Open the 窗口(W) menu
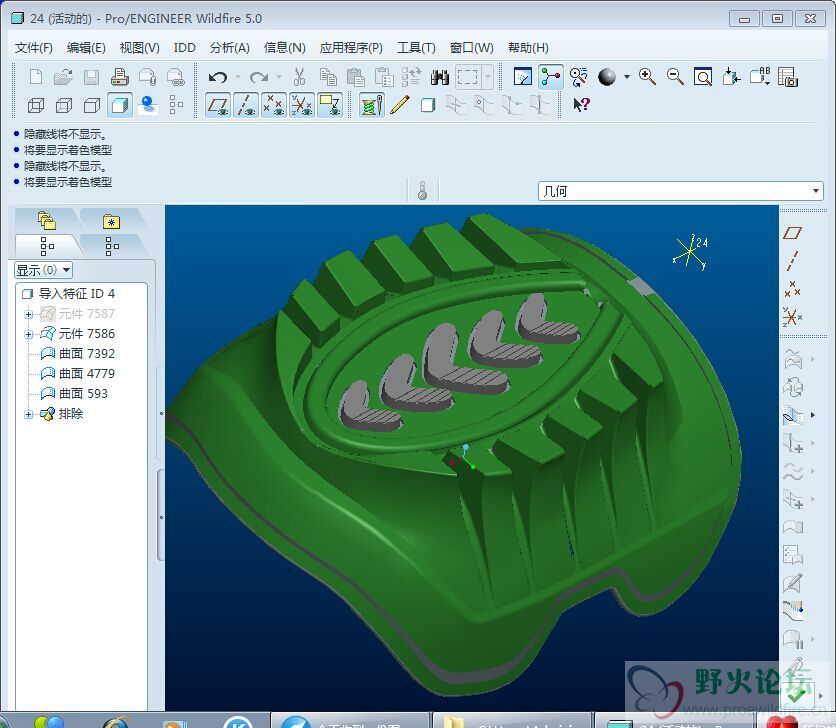836x728 pixels. (471, 48)
